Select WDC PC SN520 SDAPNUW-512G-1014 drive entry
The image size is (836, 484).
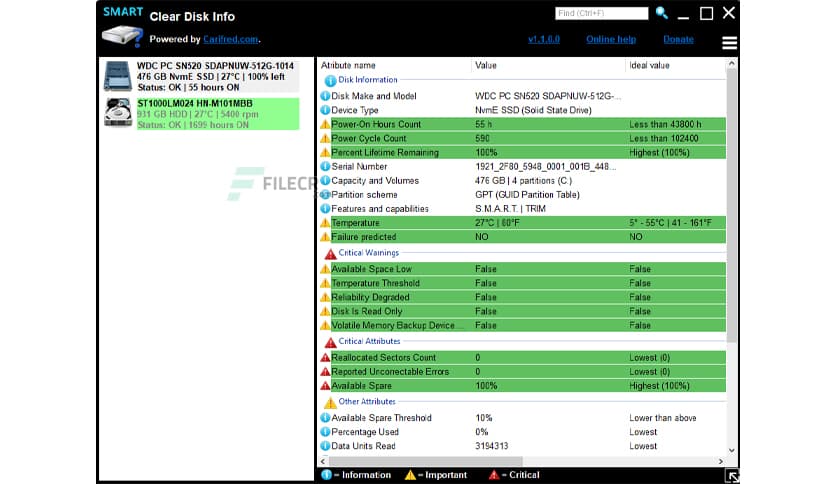[x=202, y=76]
